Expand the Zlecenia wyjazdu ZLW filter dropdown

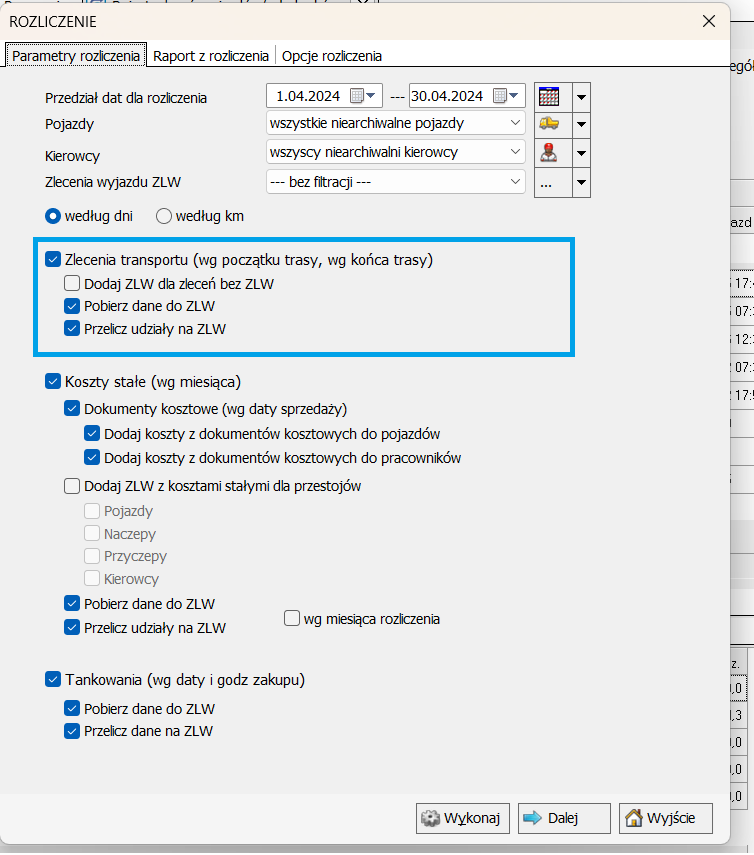click(515, 182)
